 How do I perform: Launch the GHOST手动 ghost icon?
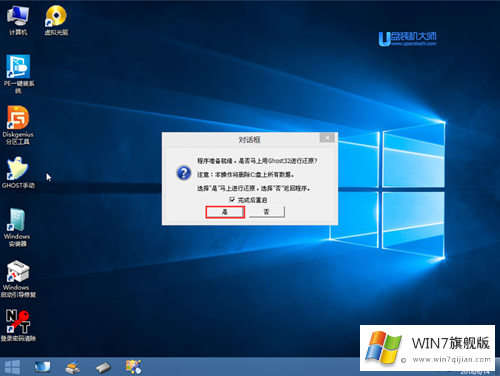tap(18, 173)
